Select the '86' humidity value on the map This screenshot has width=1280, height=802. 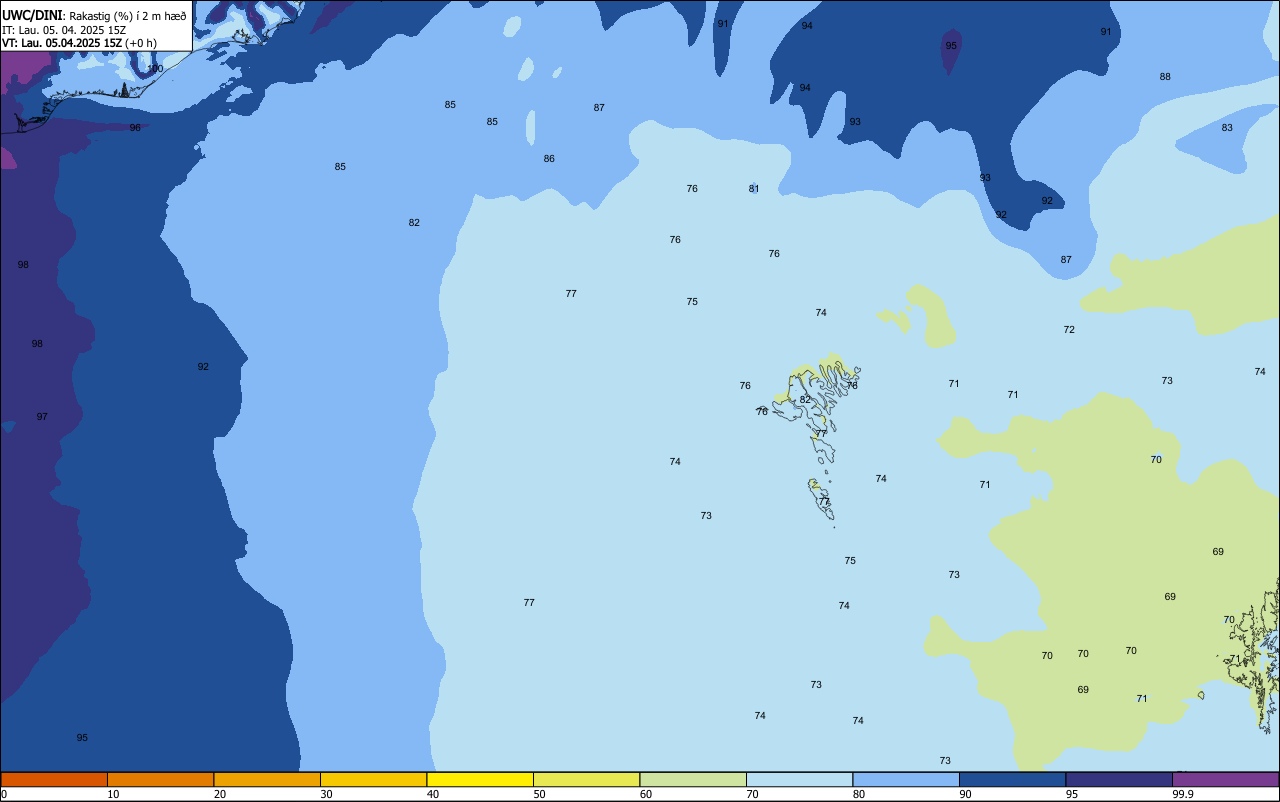(549, 159)
